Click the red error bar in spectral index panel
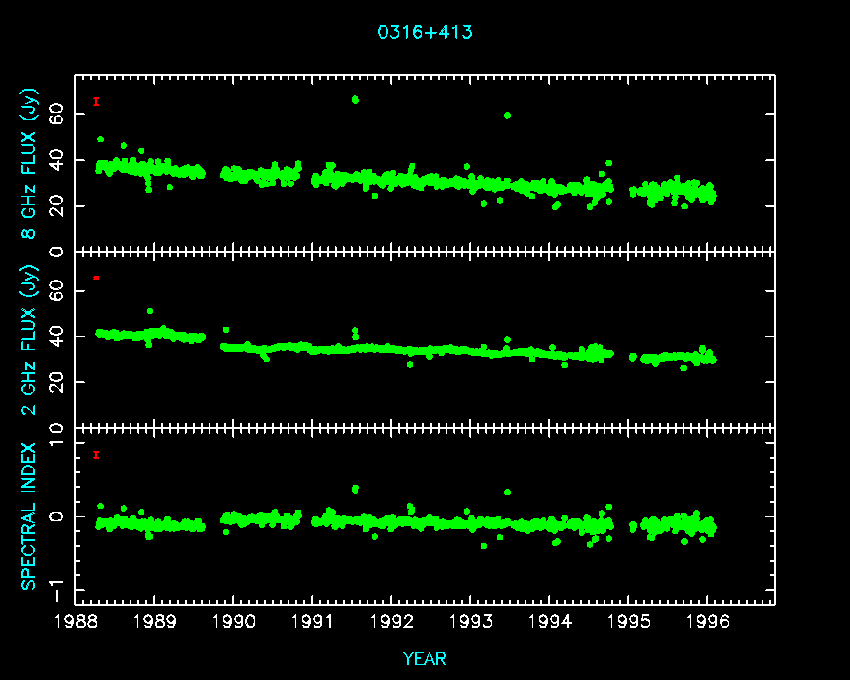The width and height of the screenshot is (850, 680). pyautogui.click(x=96, y=455)
